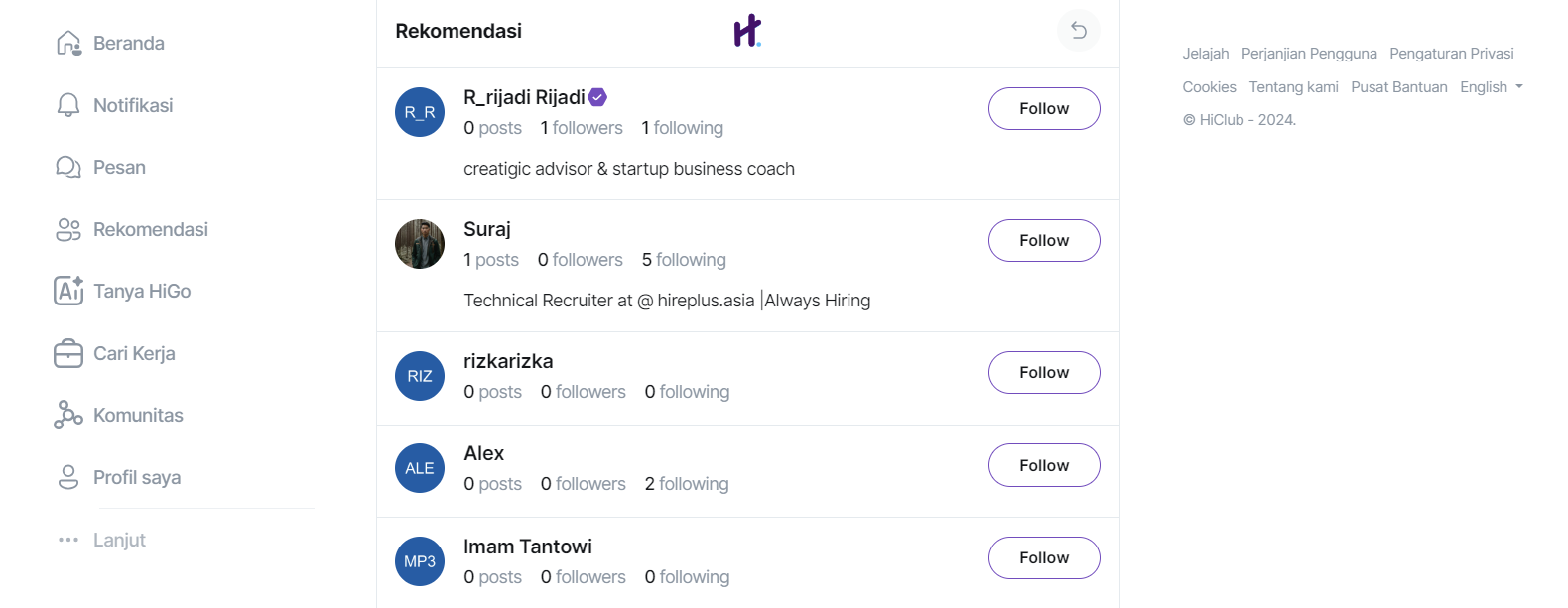The width and height of the screenshot is (1568, 608).
Task: Click the Profil saya person icon
Action: tap(68, 477)
